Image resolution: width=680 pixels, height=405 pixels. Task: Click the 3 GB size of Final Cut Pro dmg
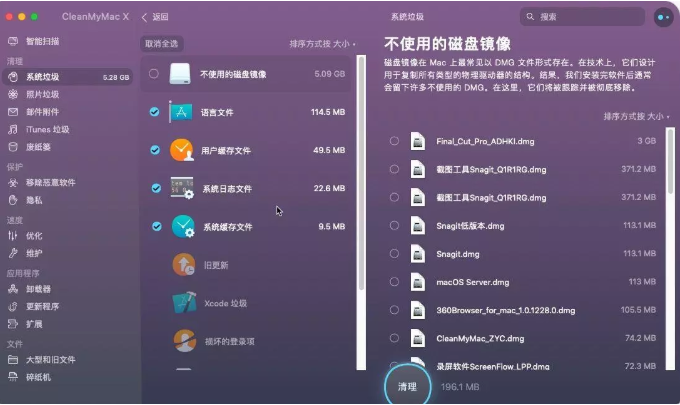646,141
